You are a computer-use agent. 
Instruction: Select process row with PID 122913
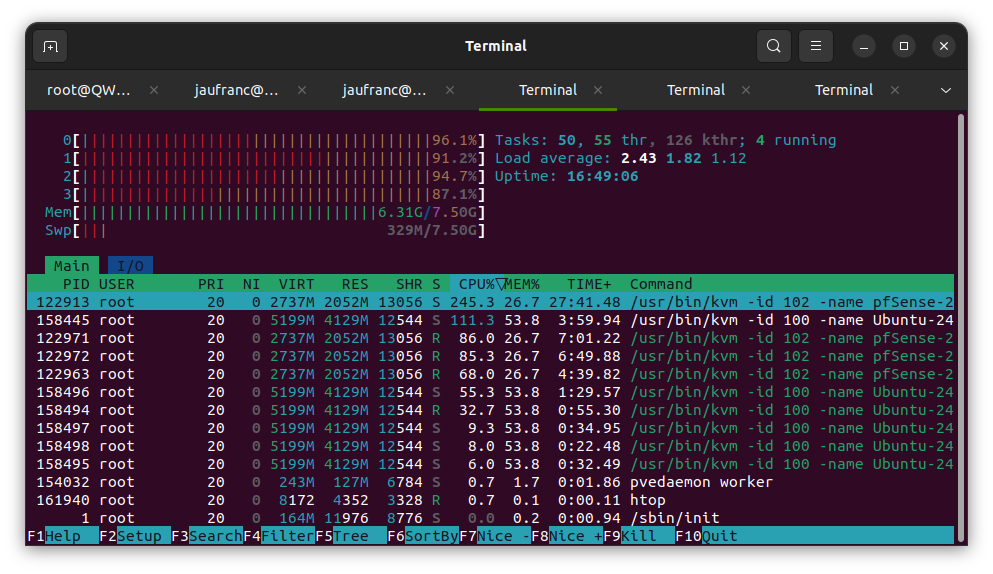pyautogui.click(x=490, y=302)
